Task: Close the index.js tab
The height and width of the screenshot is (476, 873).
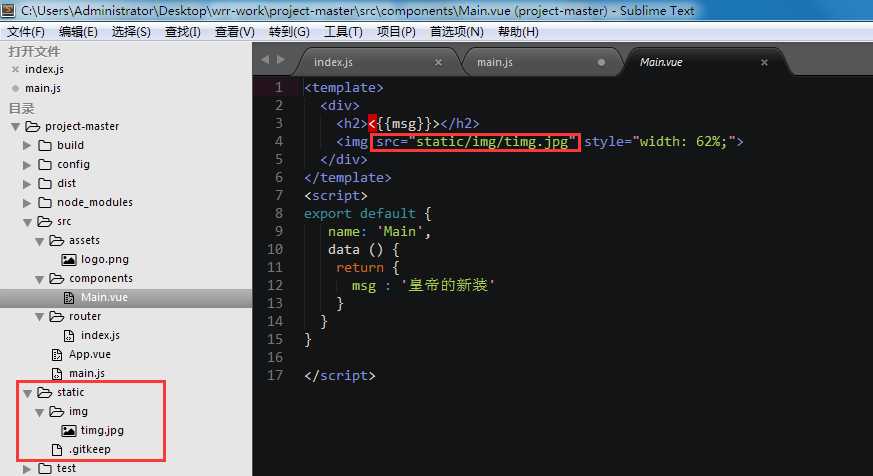Action: coord(439,62)
